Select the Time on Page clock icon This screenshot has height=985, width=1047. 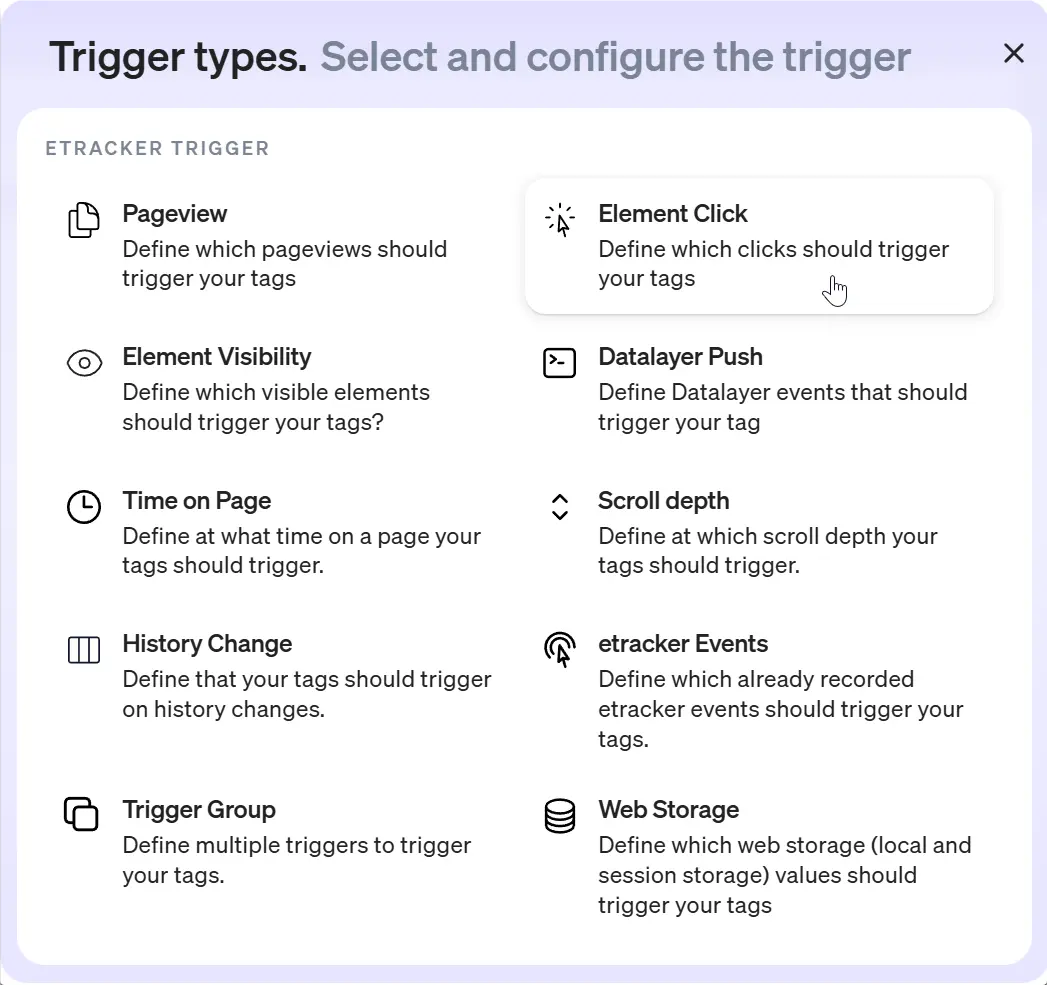[x=83, y=507]
